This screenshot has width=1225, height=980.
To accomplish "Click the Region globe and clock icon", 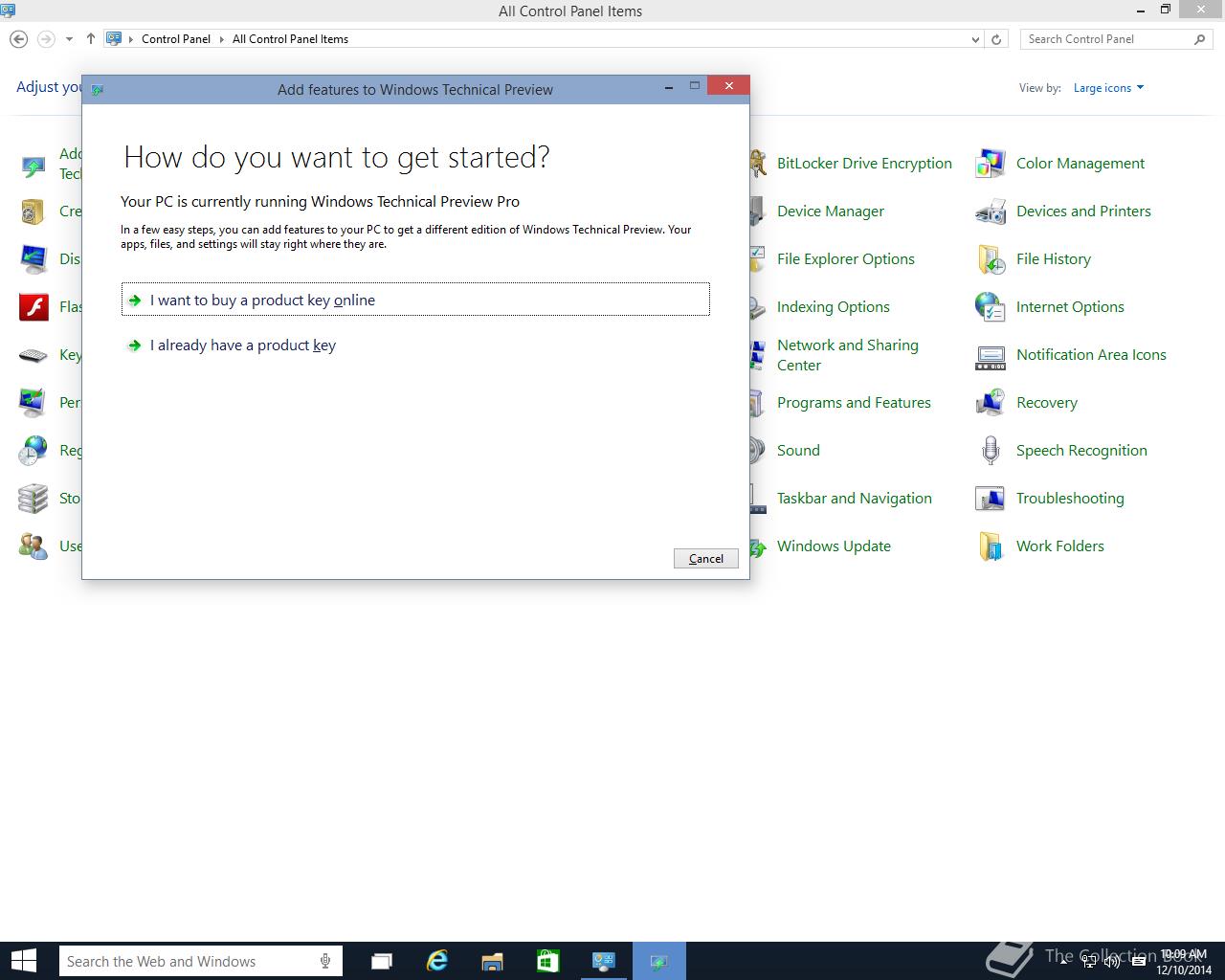I will coord(33,451).
